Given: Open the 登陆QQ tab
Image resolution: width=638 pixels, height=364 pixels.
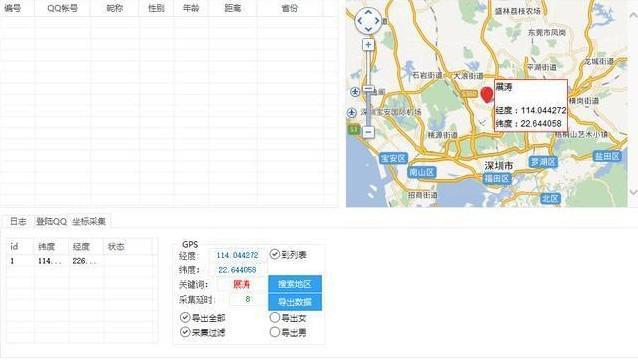Looking at the screenshot, I should coord(51,221).
